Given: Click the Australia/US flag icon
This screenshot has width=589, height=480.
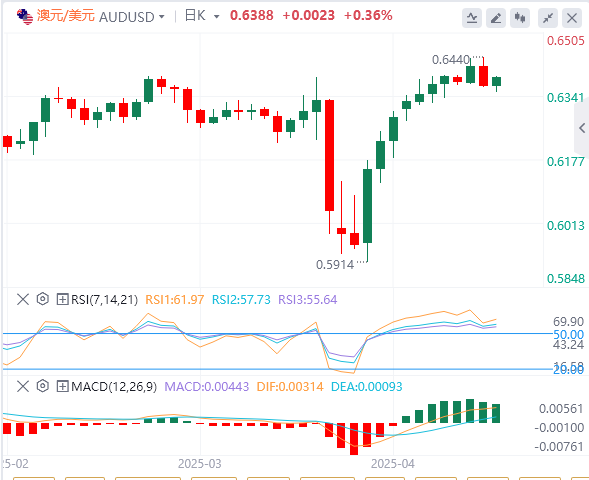Looking at the screenshot, I should click(x=25, y=17).
